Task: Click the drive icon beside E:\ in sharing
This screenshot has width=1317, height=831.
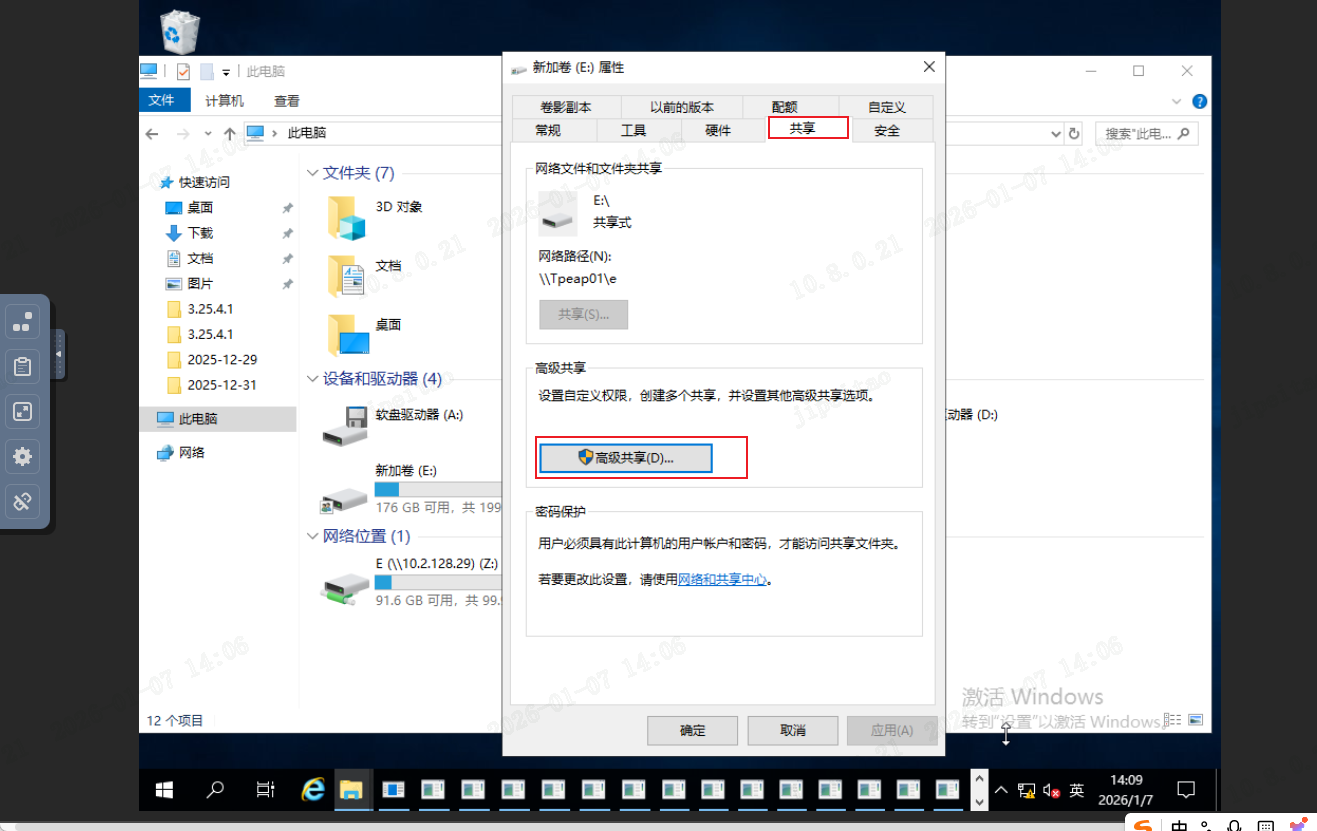Action: point(557,213)
